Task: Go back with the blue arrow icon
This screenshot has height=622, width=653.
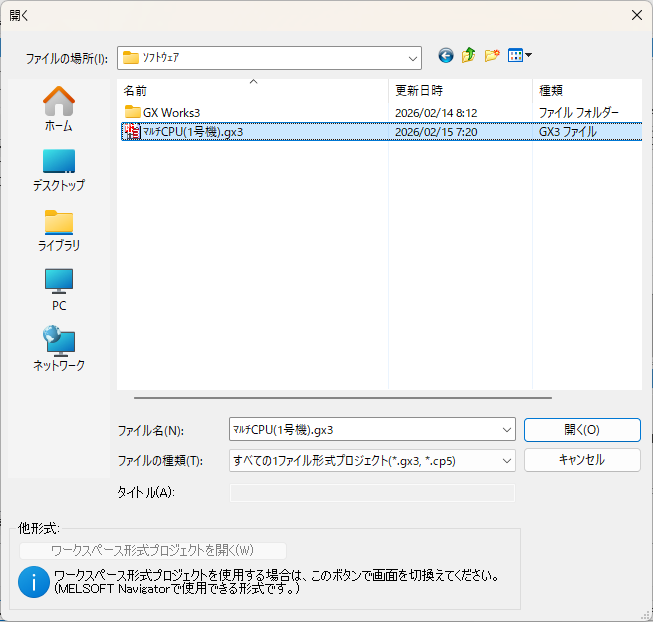Action: 446,55
